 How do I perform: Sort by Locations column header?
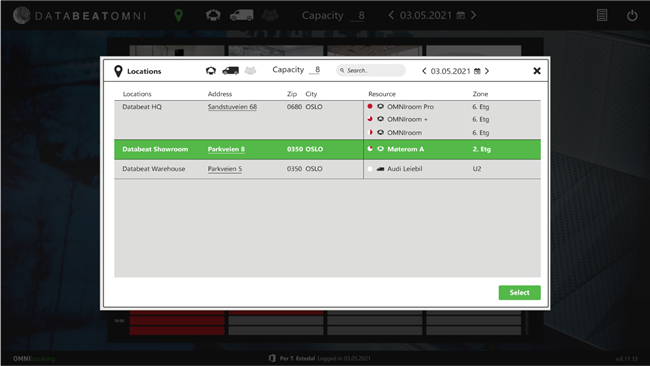coord(137,94)
